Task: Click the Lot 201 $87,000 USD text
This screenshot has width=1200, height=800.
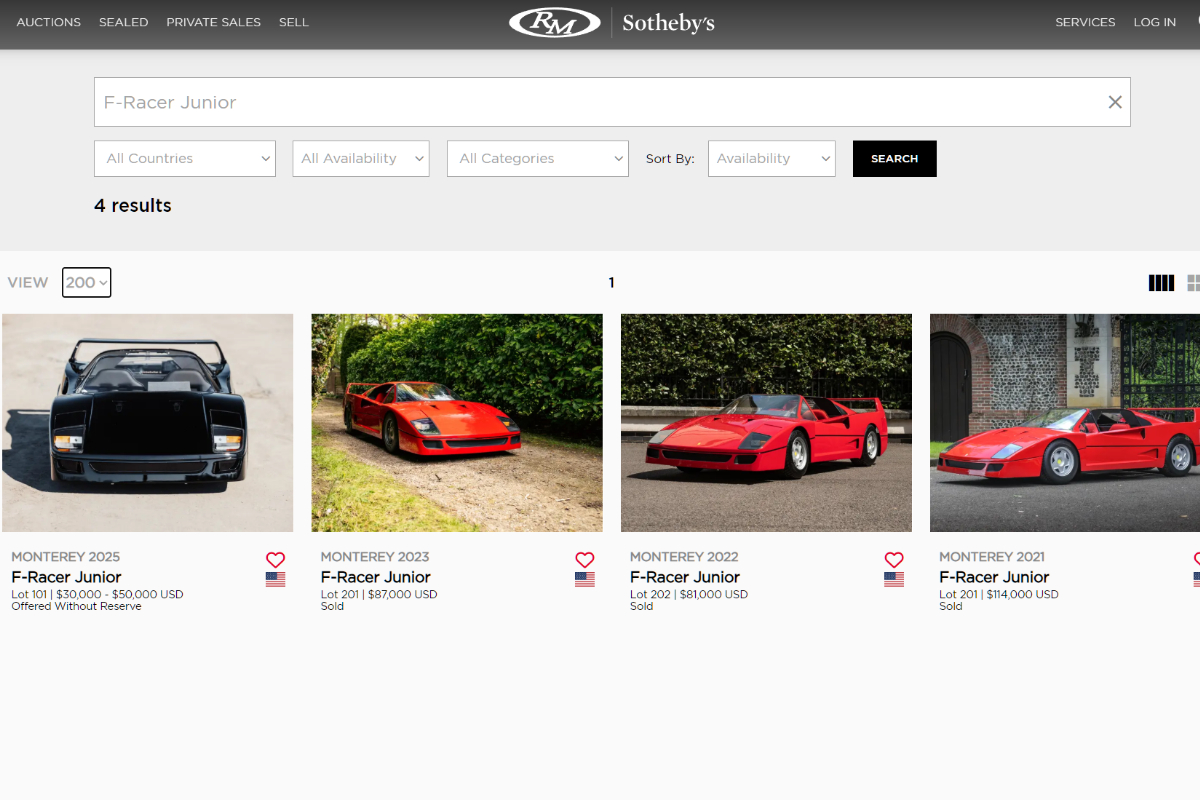Action: [379, 594]
